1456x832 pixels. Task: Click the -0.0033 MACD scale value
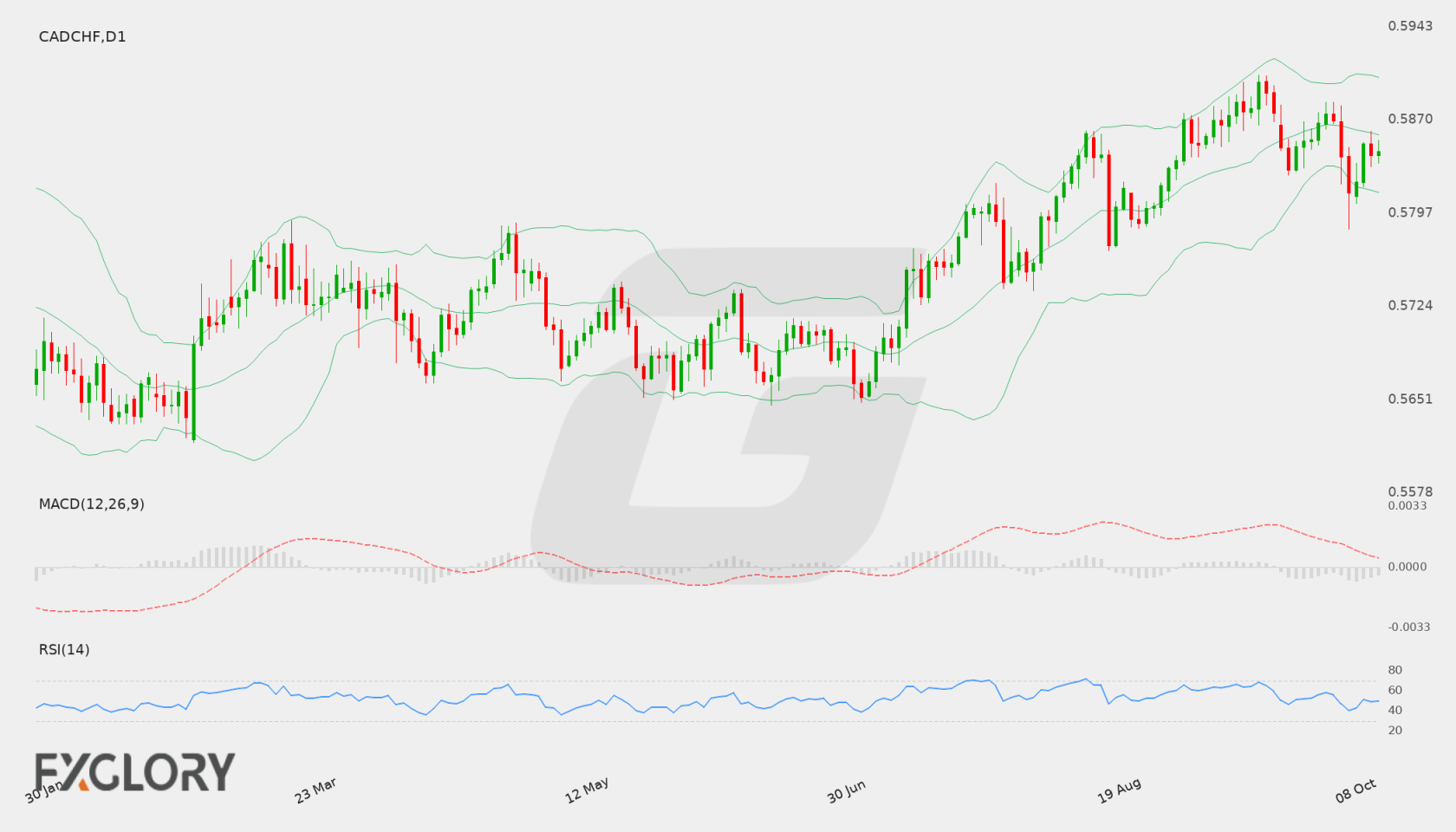point(1409,627)
